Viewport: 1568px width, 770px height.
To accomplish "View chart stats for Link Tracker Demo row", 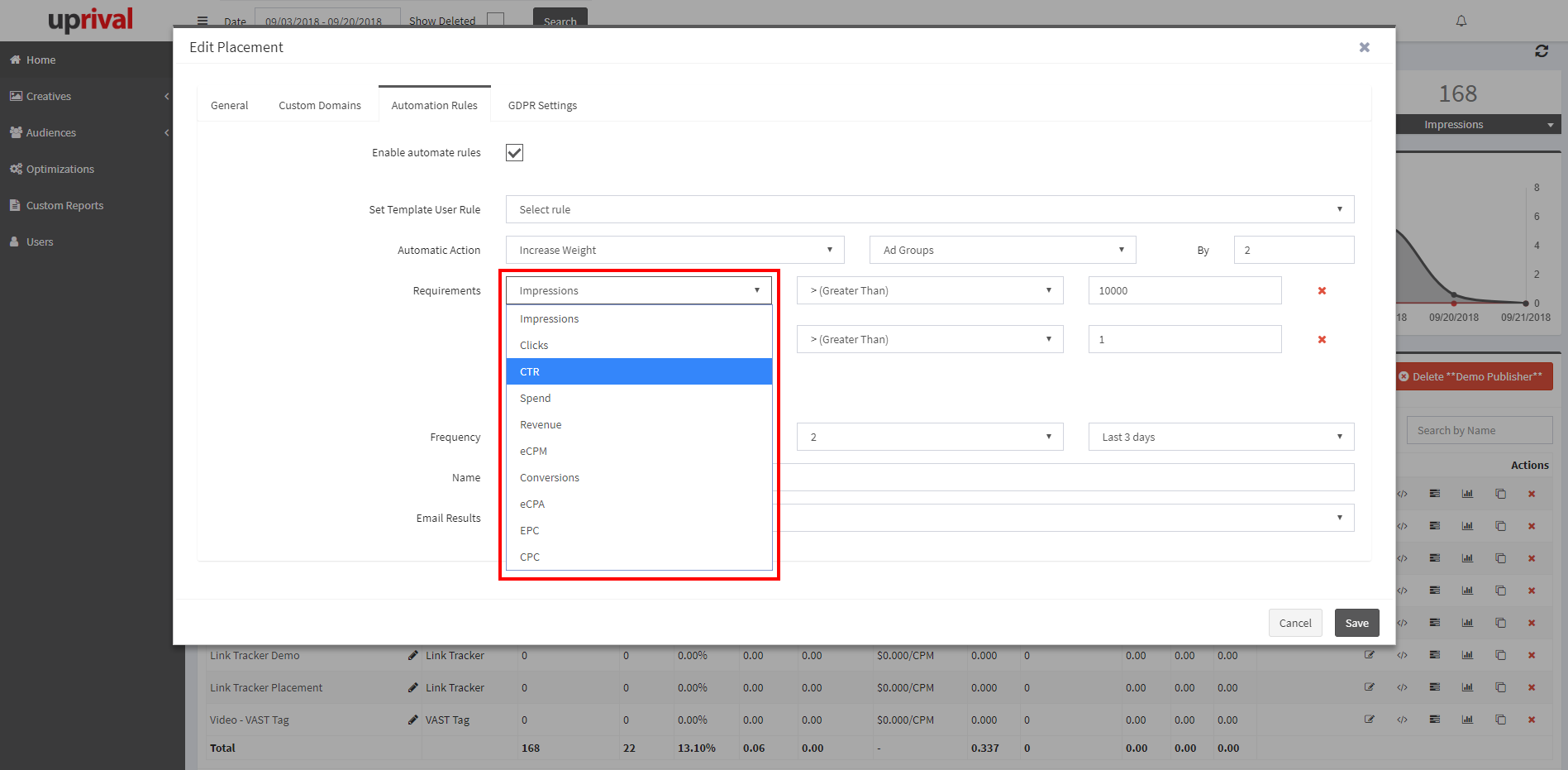I will coord(1467,655).
